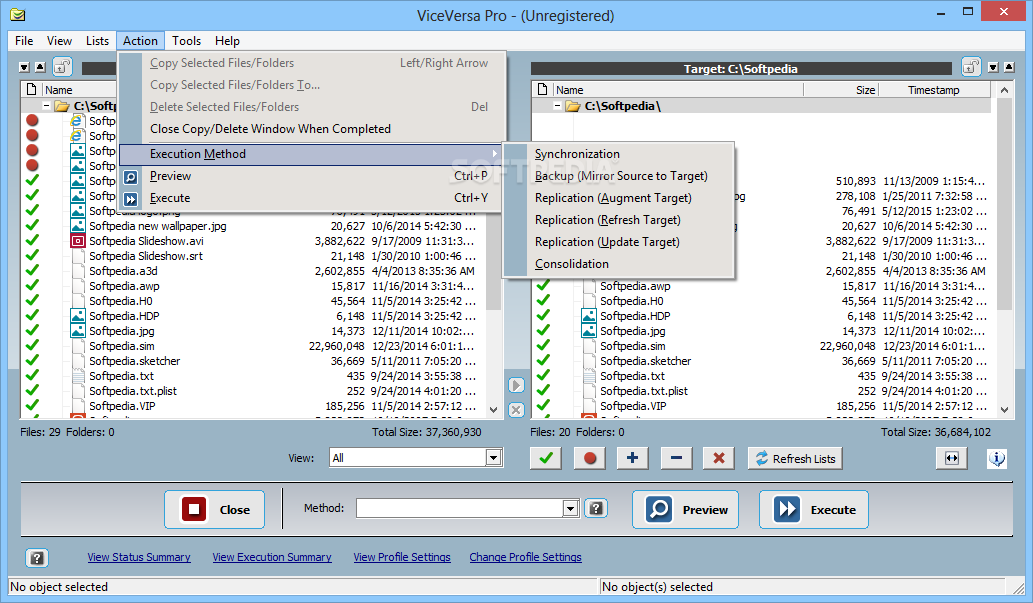Open the View Status Summary link

[x=139, y=558]
